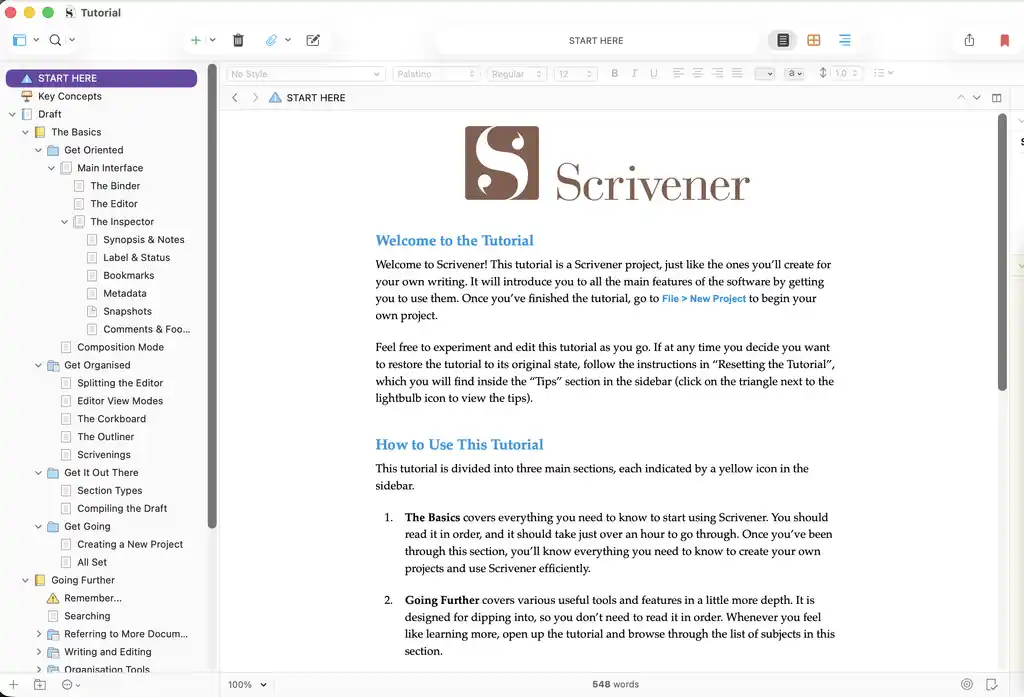Collapse the Draft folder

coord(12,114)
